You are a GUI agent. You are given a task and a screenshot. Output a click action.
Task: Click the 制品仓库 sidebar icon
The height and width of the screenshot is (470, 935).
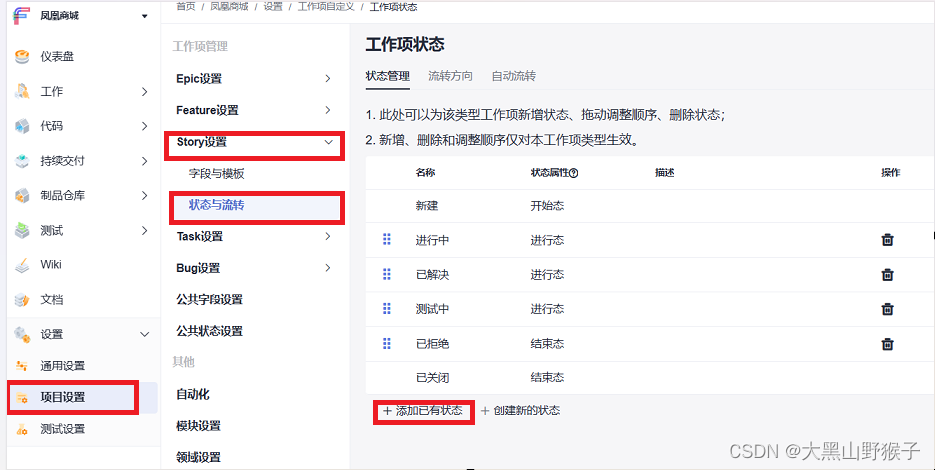pos(22,195)
